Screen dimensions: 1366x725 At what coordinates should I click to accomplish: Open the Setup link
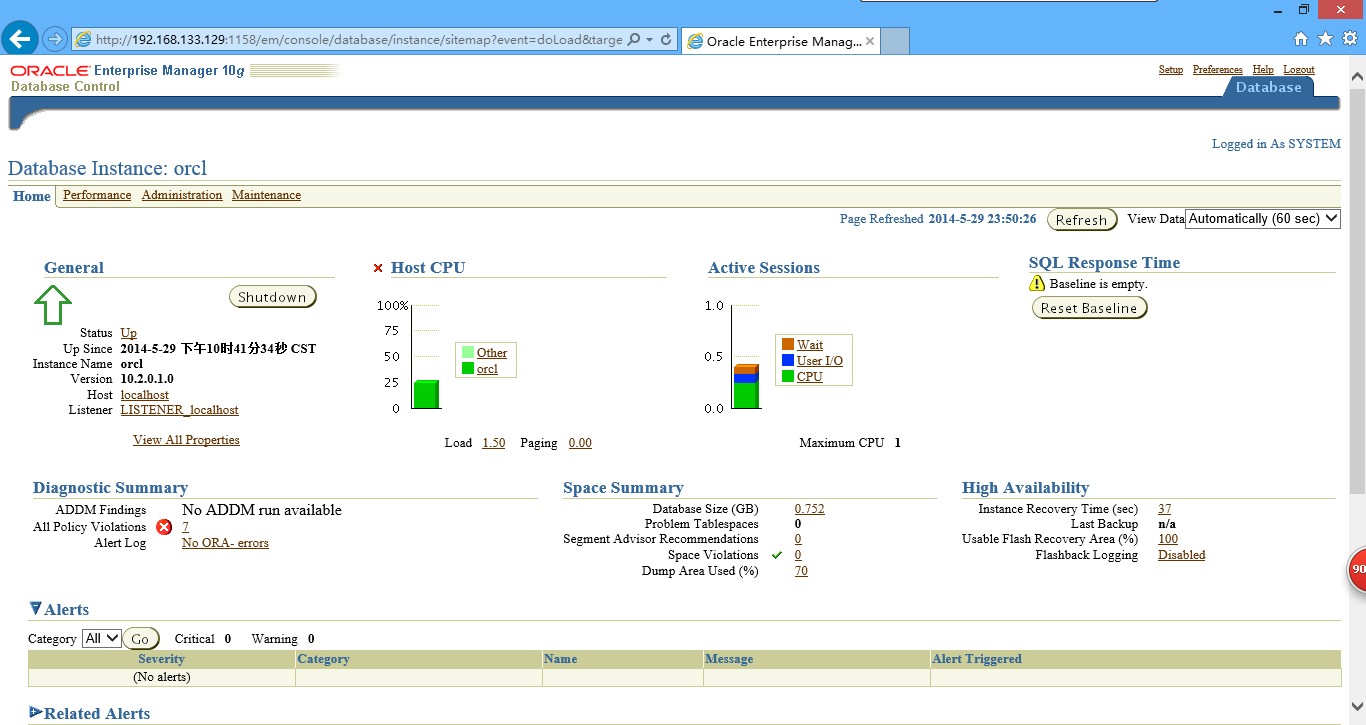click(x=1171, y=70)
